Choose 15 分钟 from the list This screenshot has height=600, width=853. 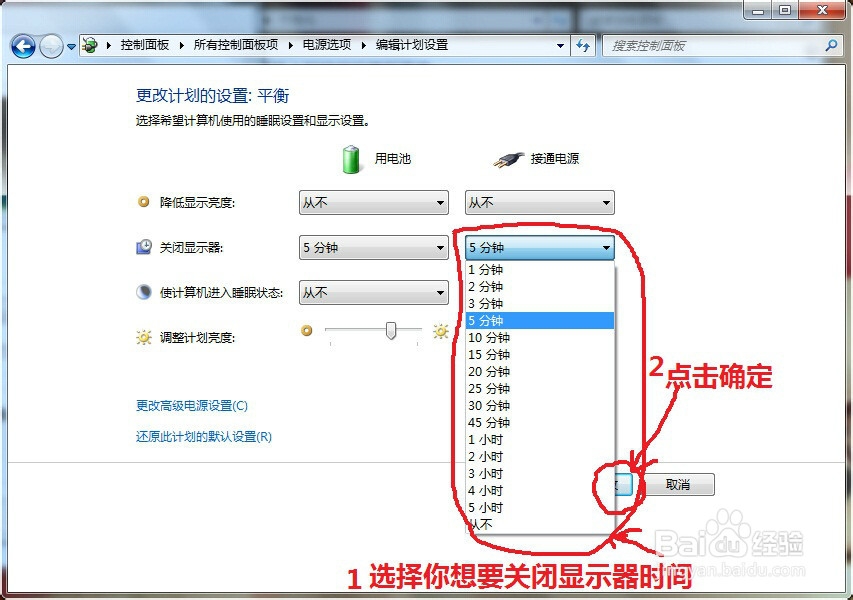click(540, 355)
